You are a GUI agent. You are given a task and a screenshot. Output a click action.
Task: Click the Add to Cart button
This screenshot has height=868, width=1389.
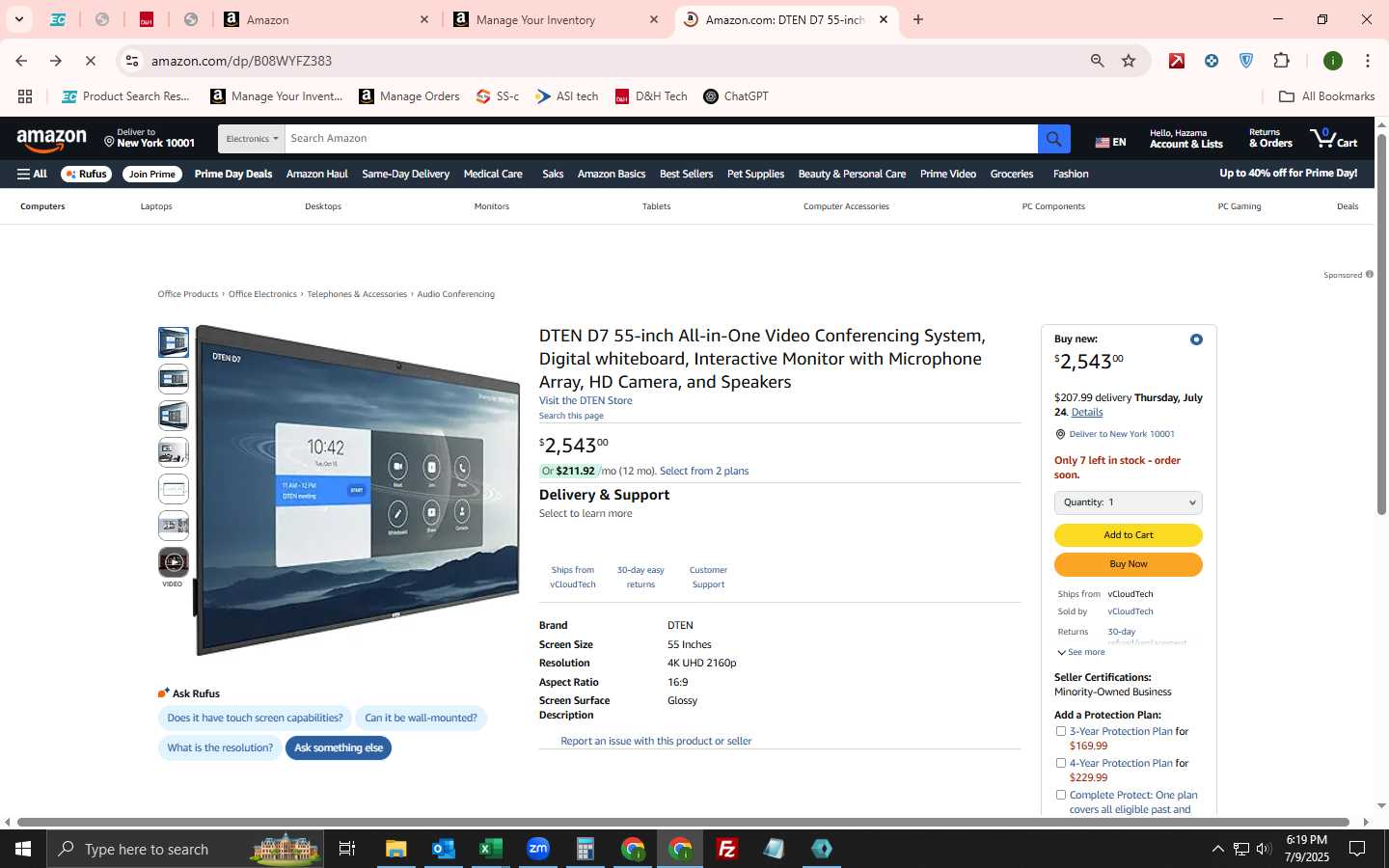[1128, 535]
